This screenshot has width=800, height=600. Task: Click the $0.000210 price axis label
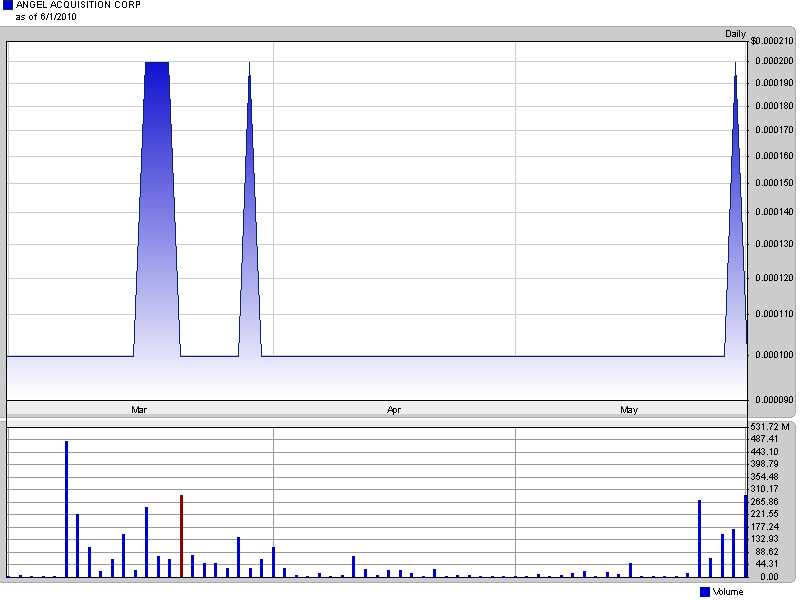[770, 41]
